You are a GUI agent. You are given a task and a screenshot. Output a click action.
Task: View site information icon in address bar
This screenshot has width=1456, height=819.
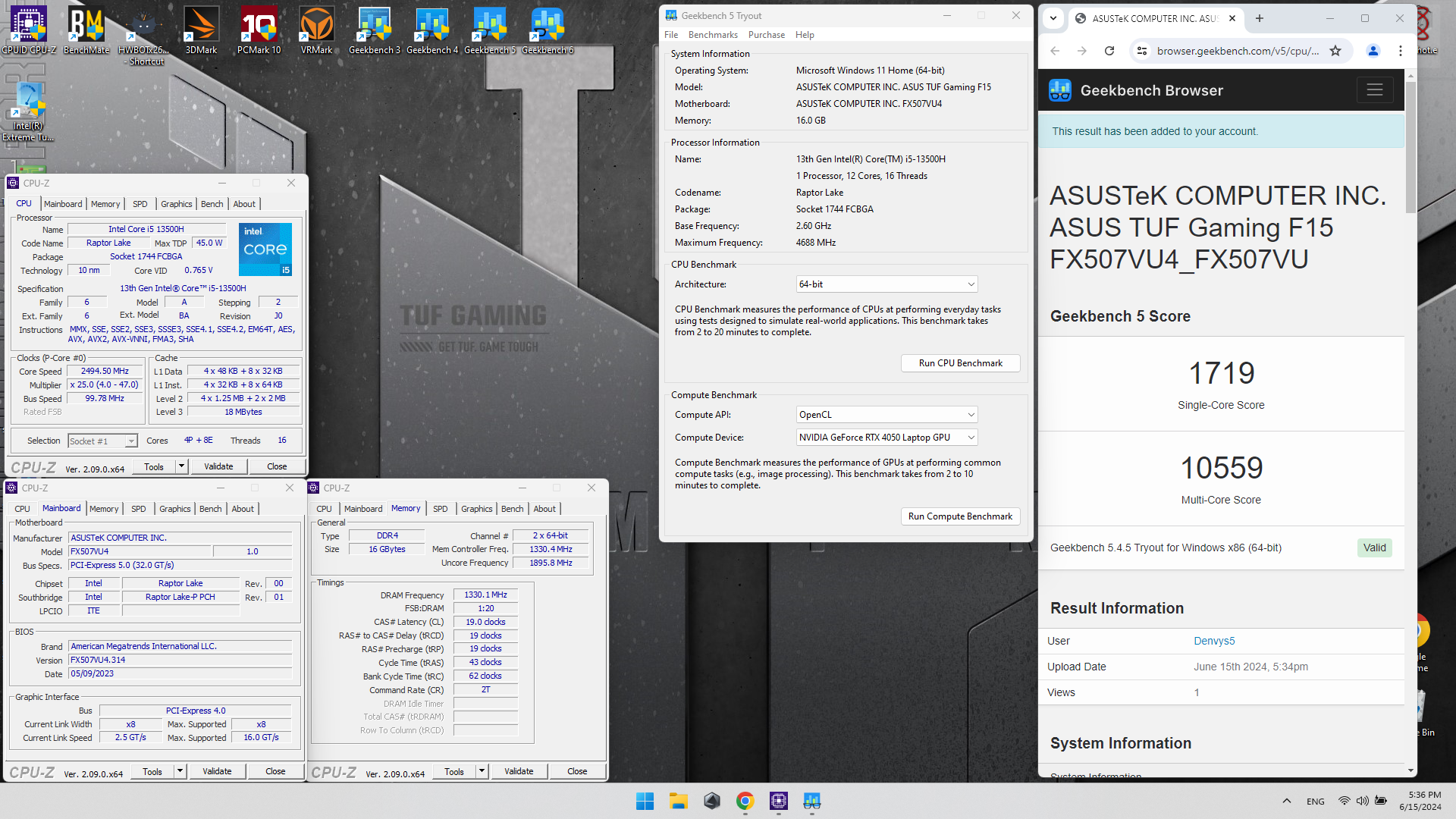[1141, 51]
